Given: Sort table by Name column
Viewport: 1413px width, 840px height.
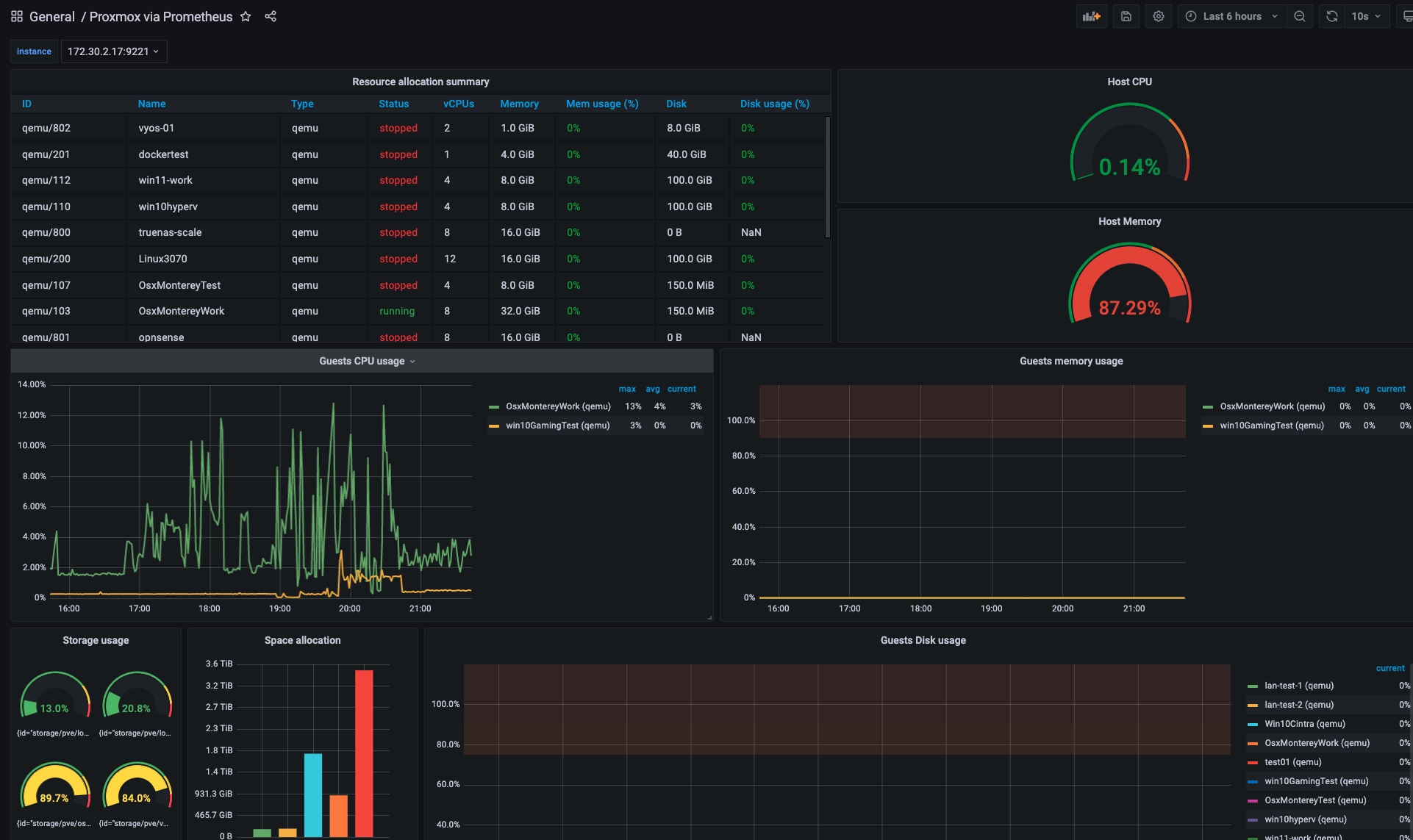Looking at the screenshot, I should point(151,104).
